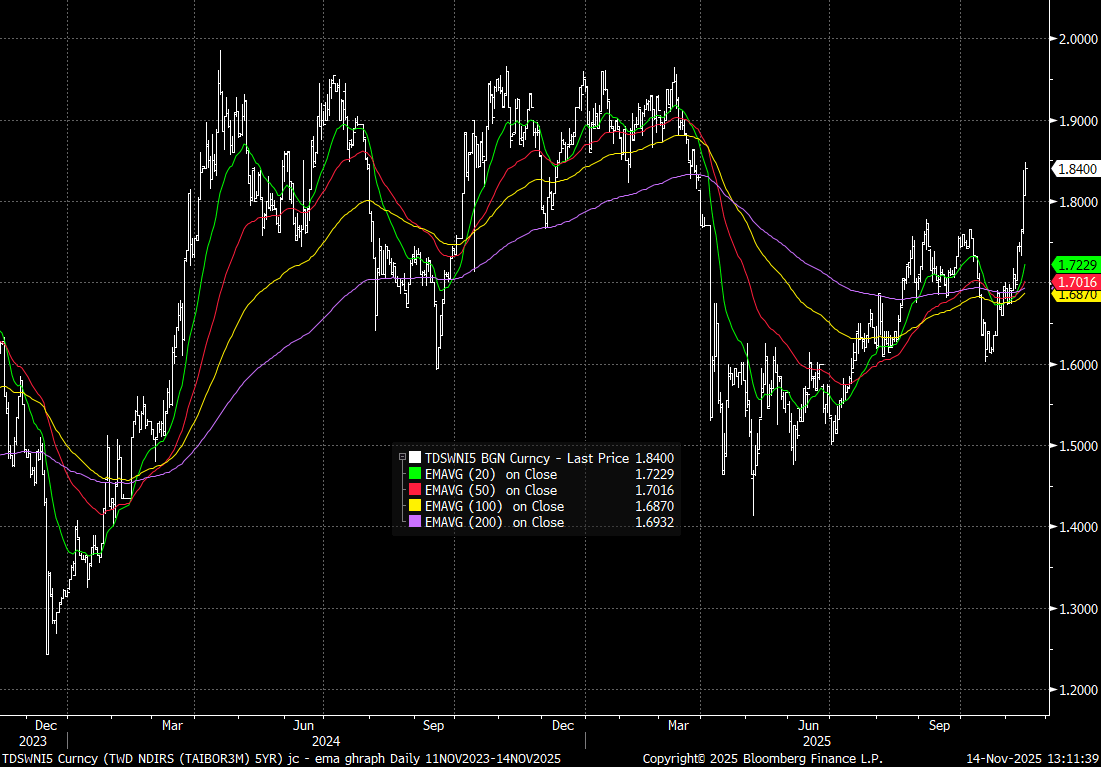Pick the yellow EMAVG (100) legend swatch

(415, 506)
